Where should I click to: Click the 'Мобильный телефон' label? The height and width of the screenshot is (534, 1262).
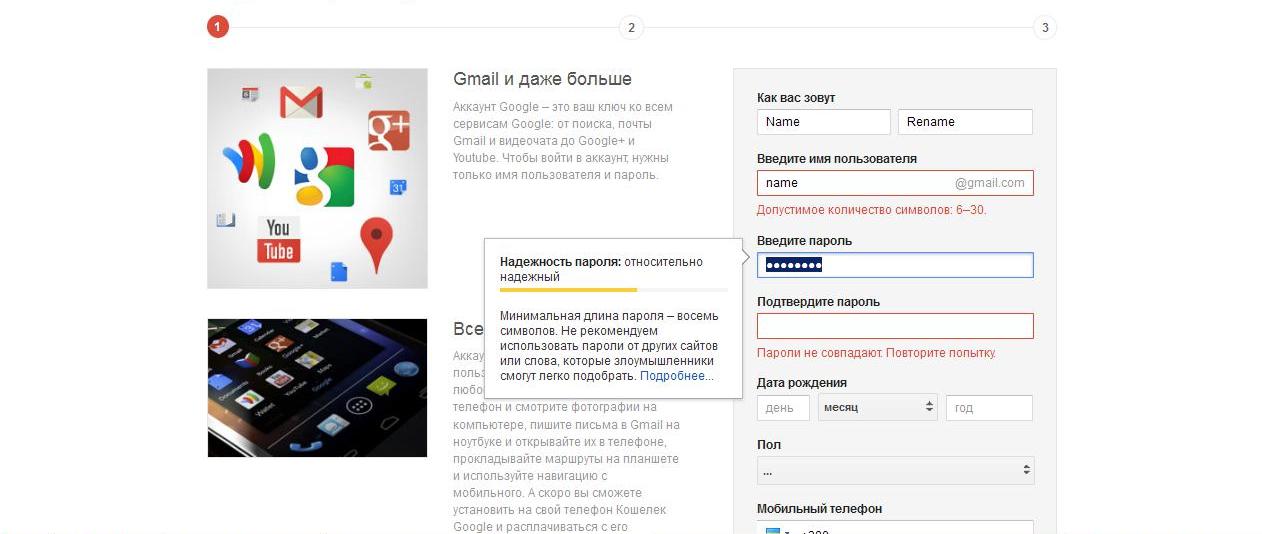point(819,509)
